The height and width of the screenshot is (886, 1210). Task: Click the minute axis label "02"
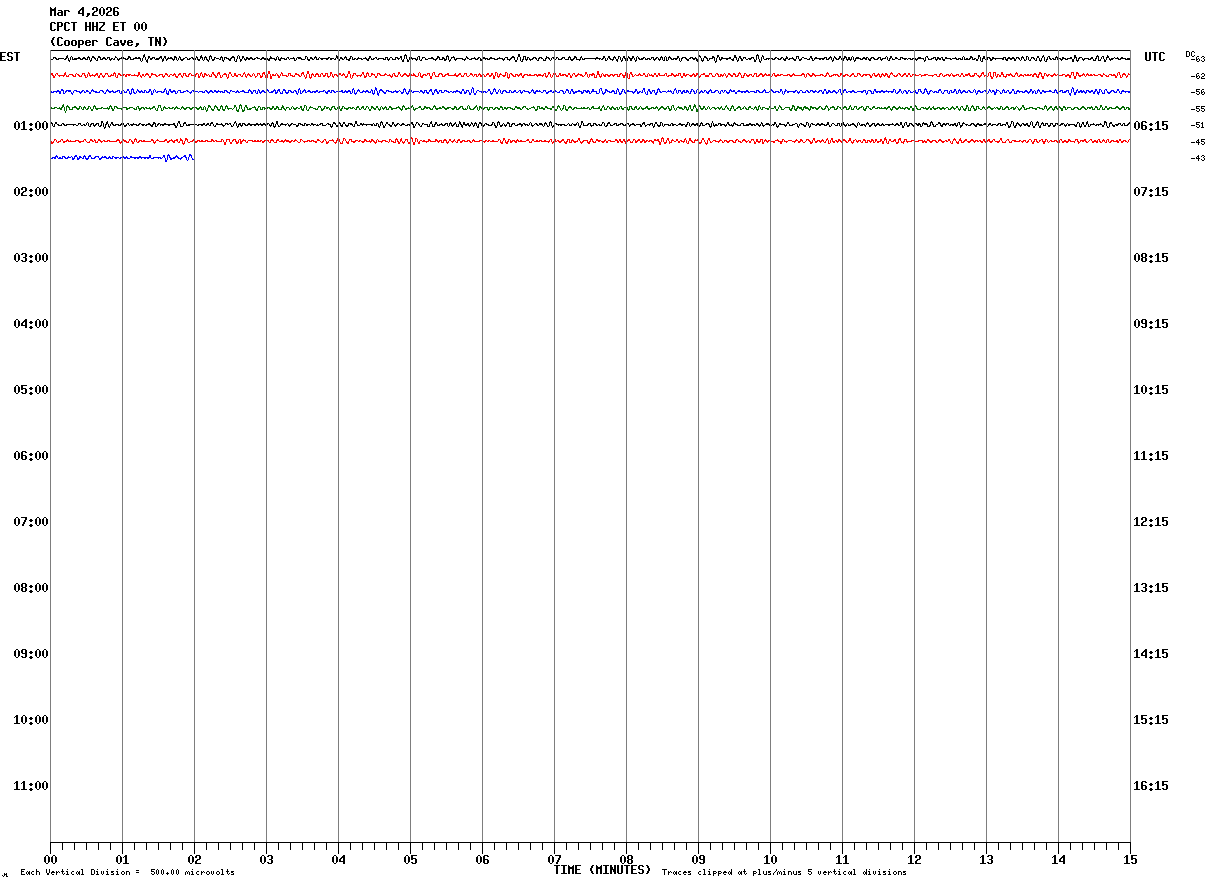(194, 860)
